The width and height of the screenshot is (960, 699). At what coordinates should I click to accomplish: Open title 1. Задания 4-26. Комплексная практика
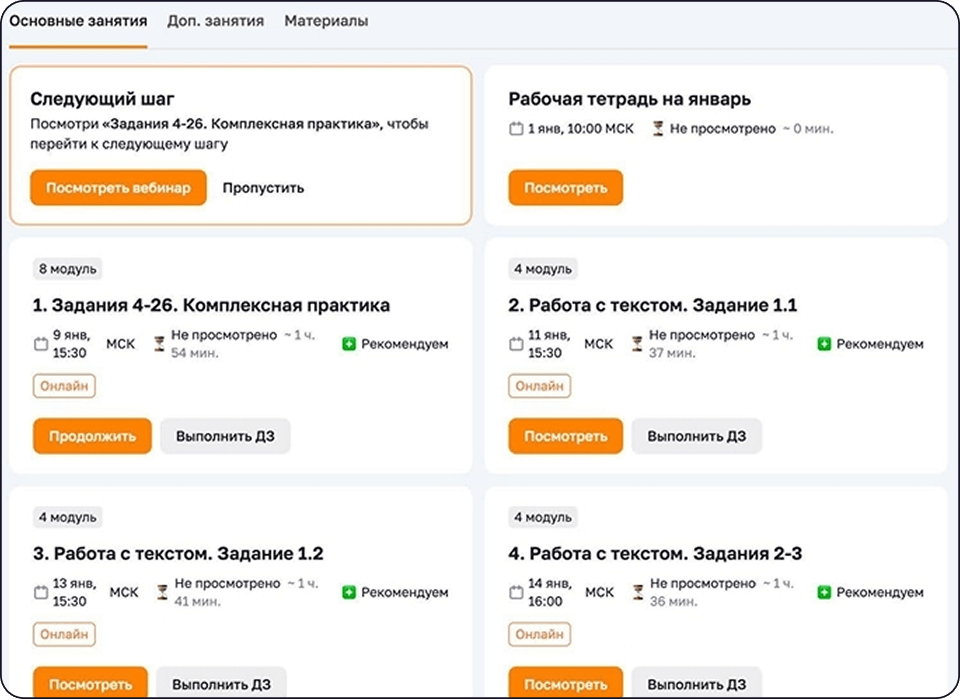[x=211, y=305]
